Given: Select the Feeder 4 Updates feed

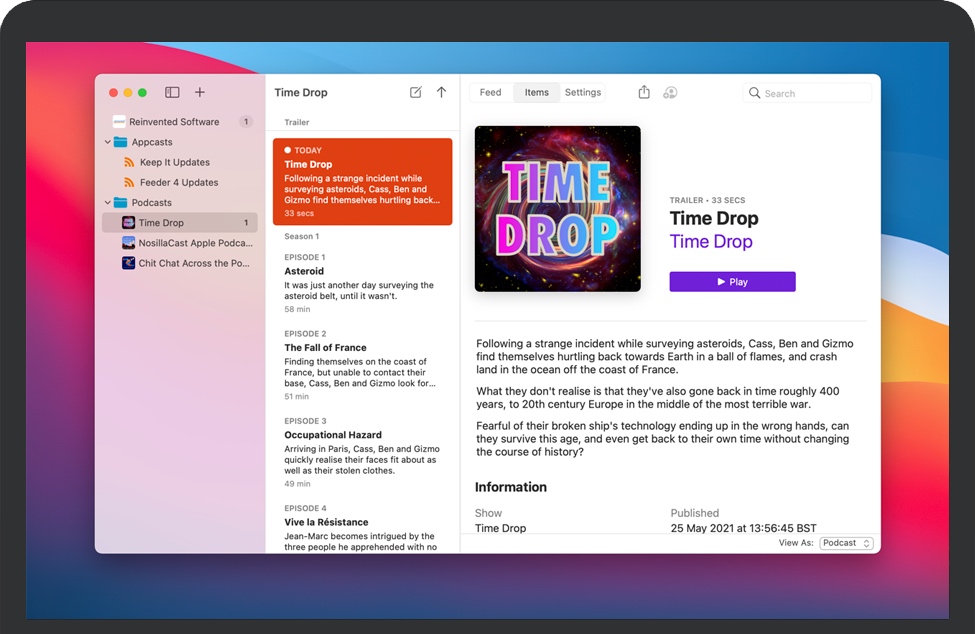Looking at the screenshot, I should (x=178, y=182).
